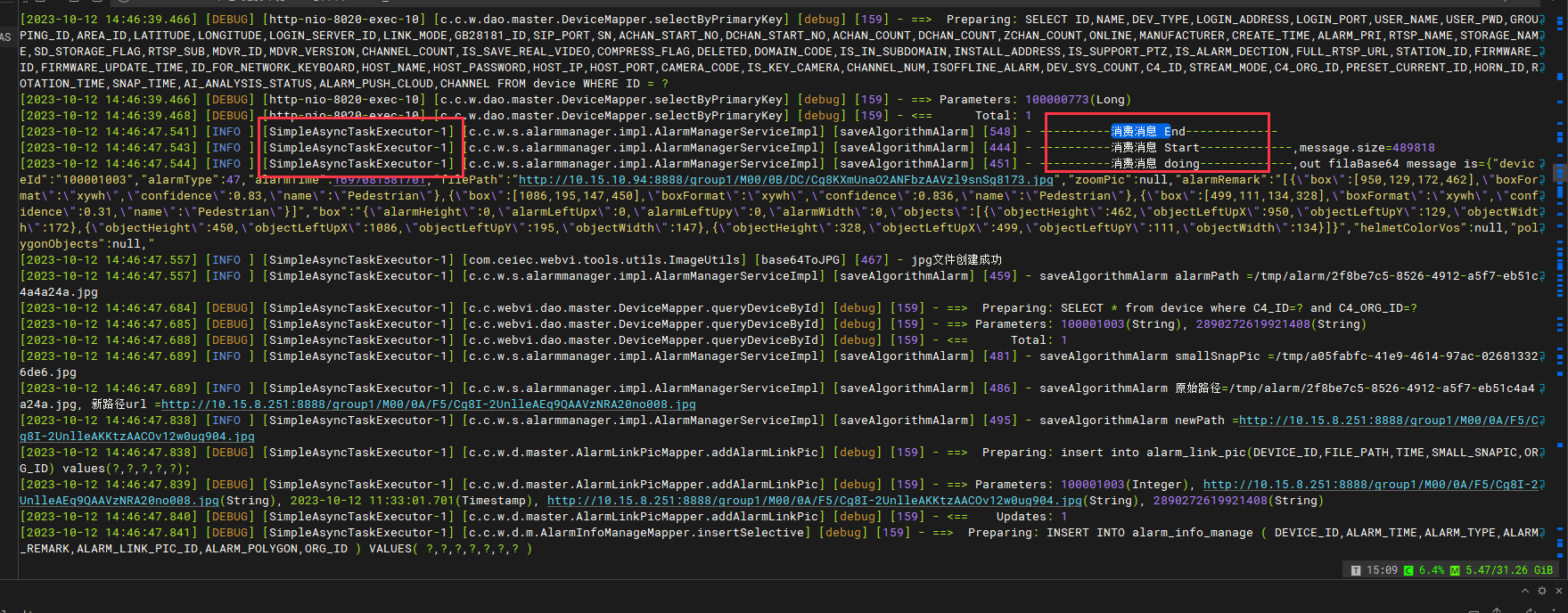Click line number [495] in the log
Viewport: 1568px width, 613px height.
click(1000, 421)
